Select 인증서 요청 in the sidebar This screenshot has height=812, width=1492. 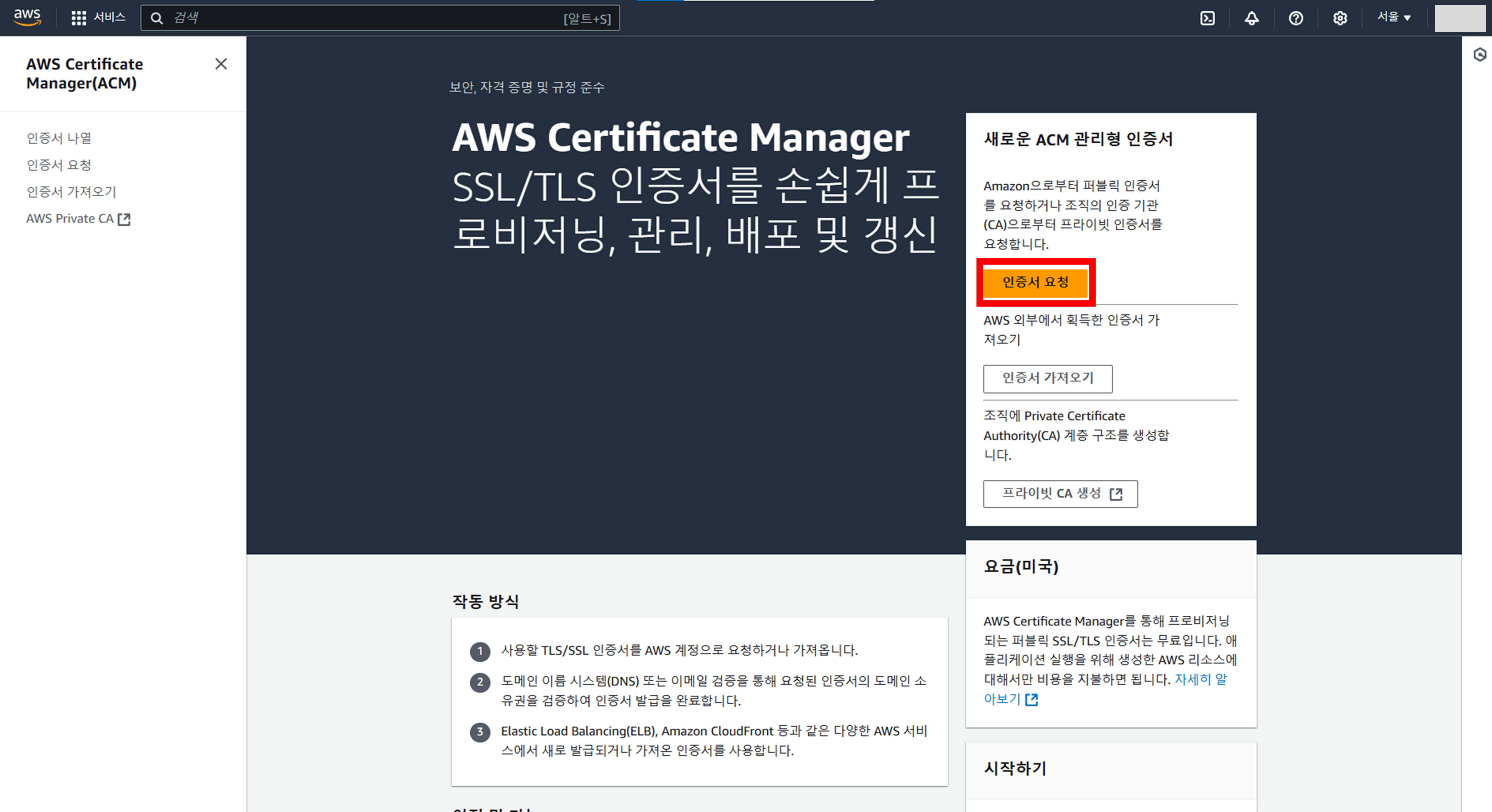(x=59, y=165)
